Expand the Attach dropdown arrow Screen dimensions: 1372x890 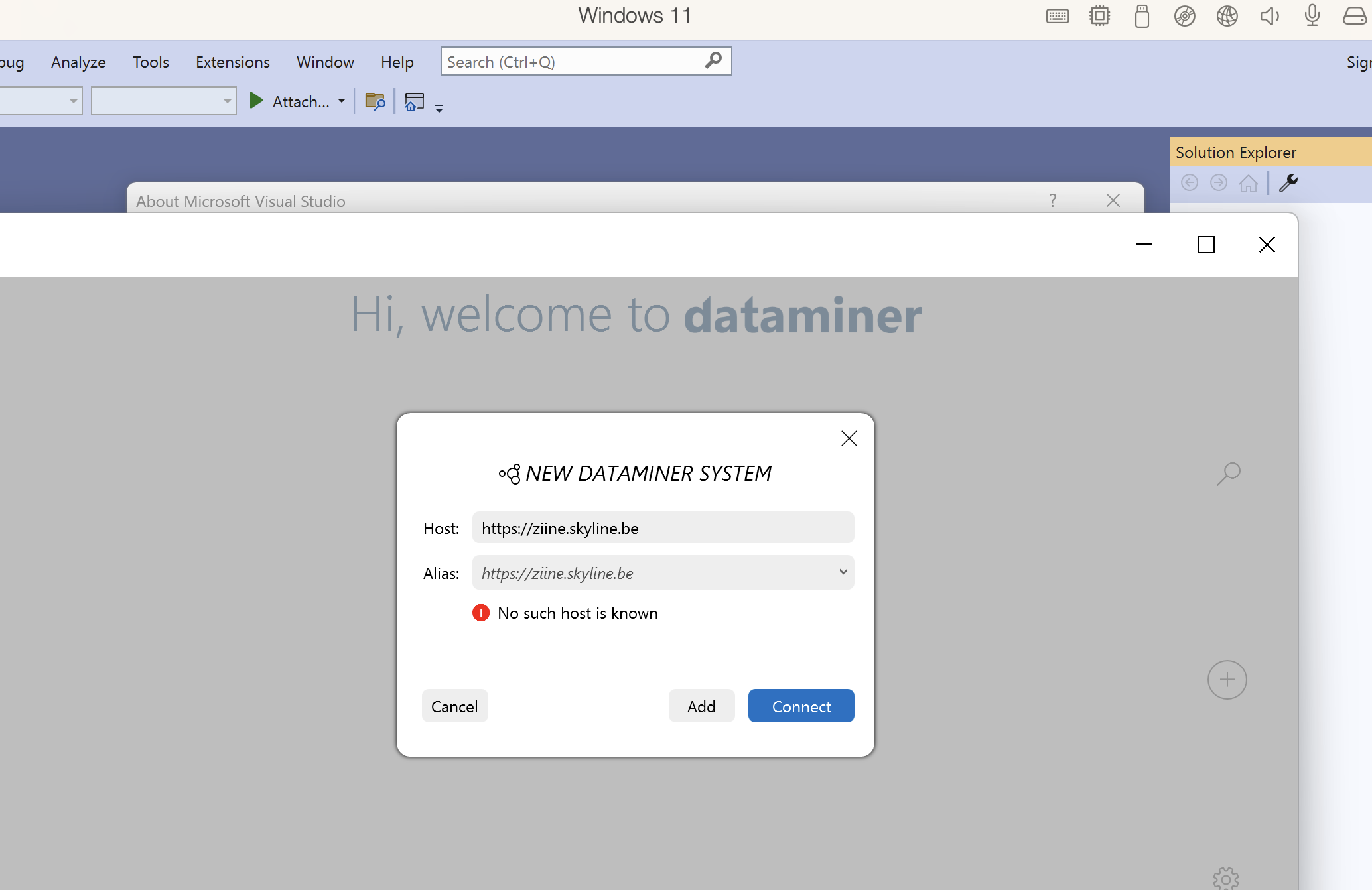(342, 101)
